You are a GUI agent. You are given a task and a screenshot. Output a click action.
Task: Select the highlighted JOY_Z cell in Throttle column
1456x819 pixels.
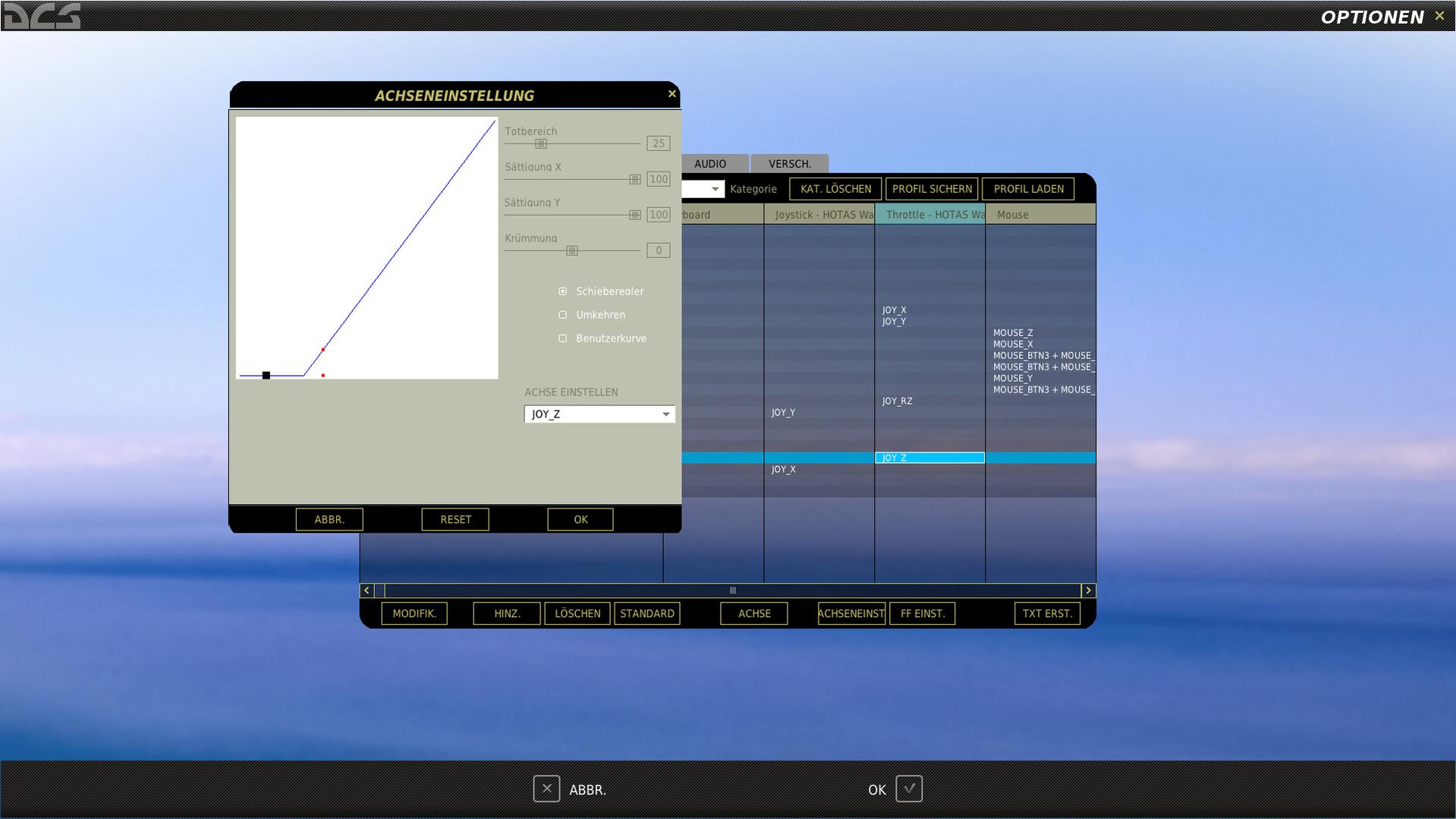930,458
